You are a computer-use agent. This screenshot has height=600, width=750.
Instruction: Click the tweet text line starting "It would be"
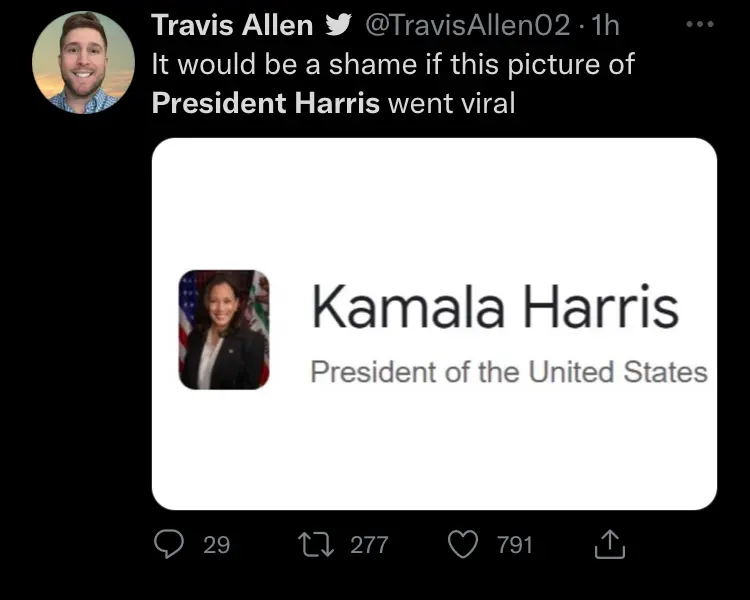393,65
